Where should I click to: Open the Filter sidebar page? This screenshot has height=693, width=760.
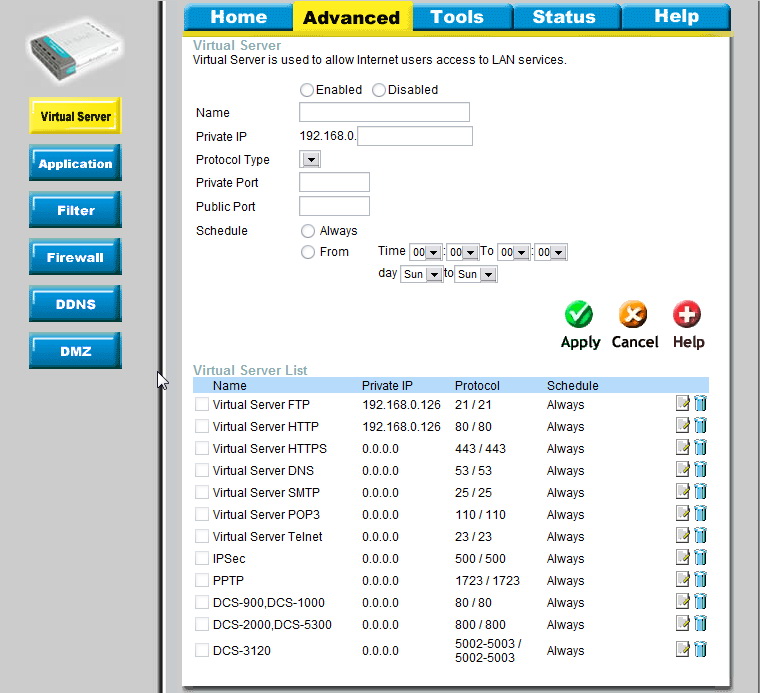(75, 210)
